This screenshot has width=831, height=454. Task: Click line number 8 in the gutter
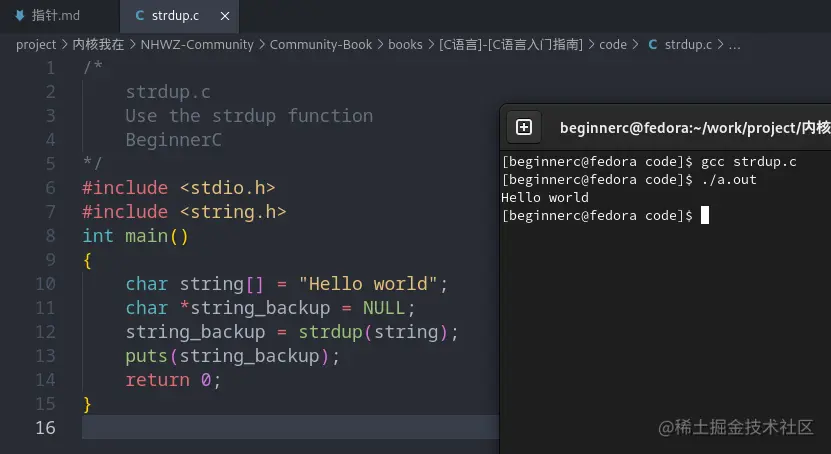pyautogui.click(x=50, y=235)
